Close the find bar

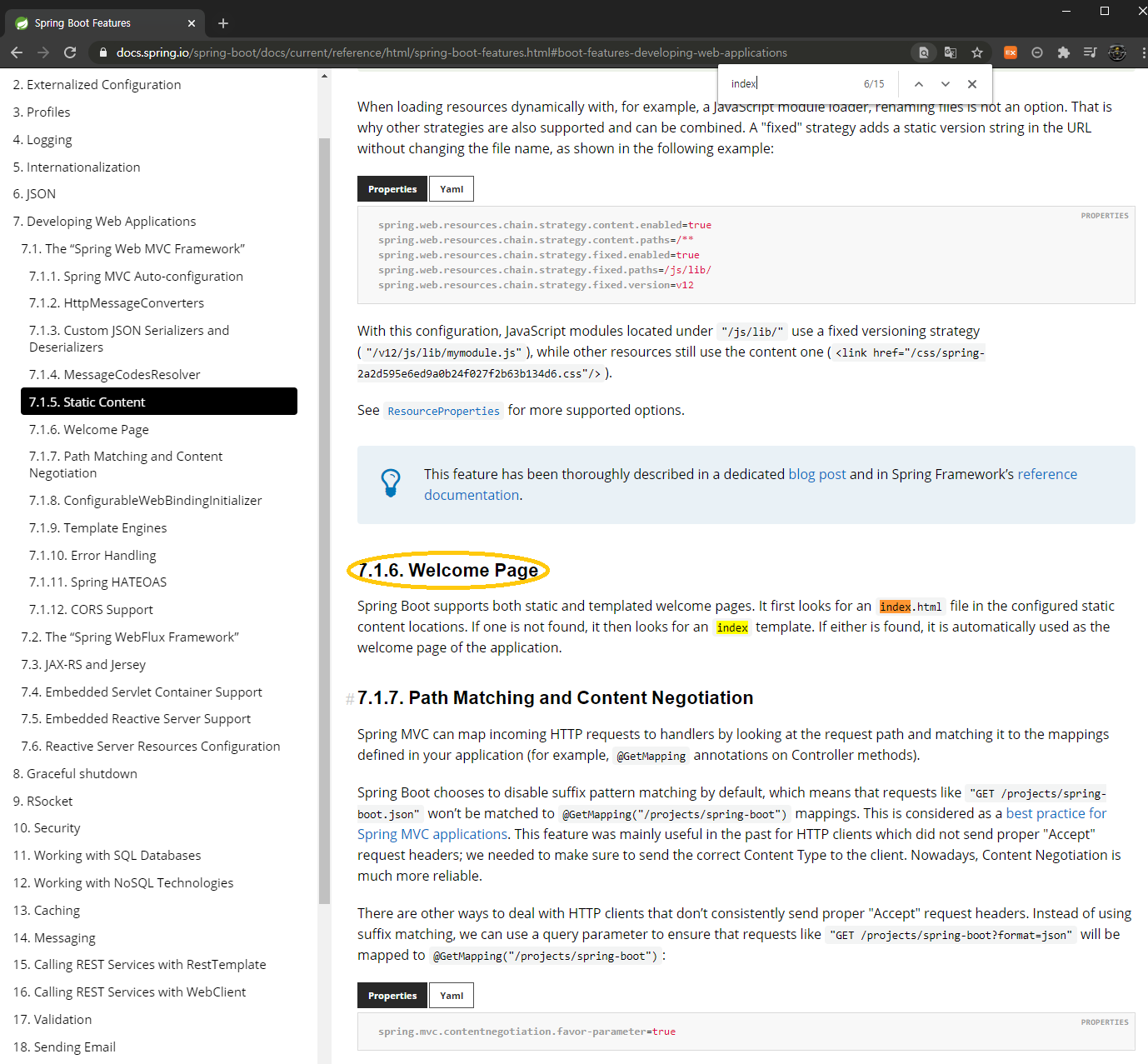point(972,84)
